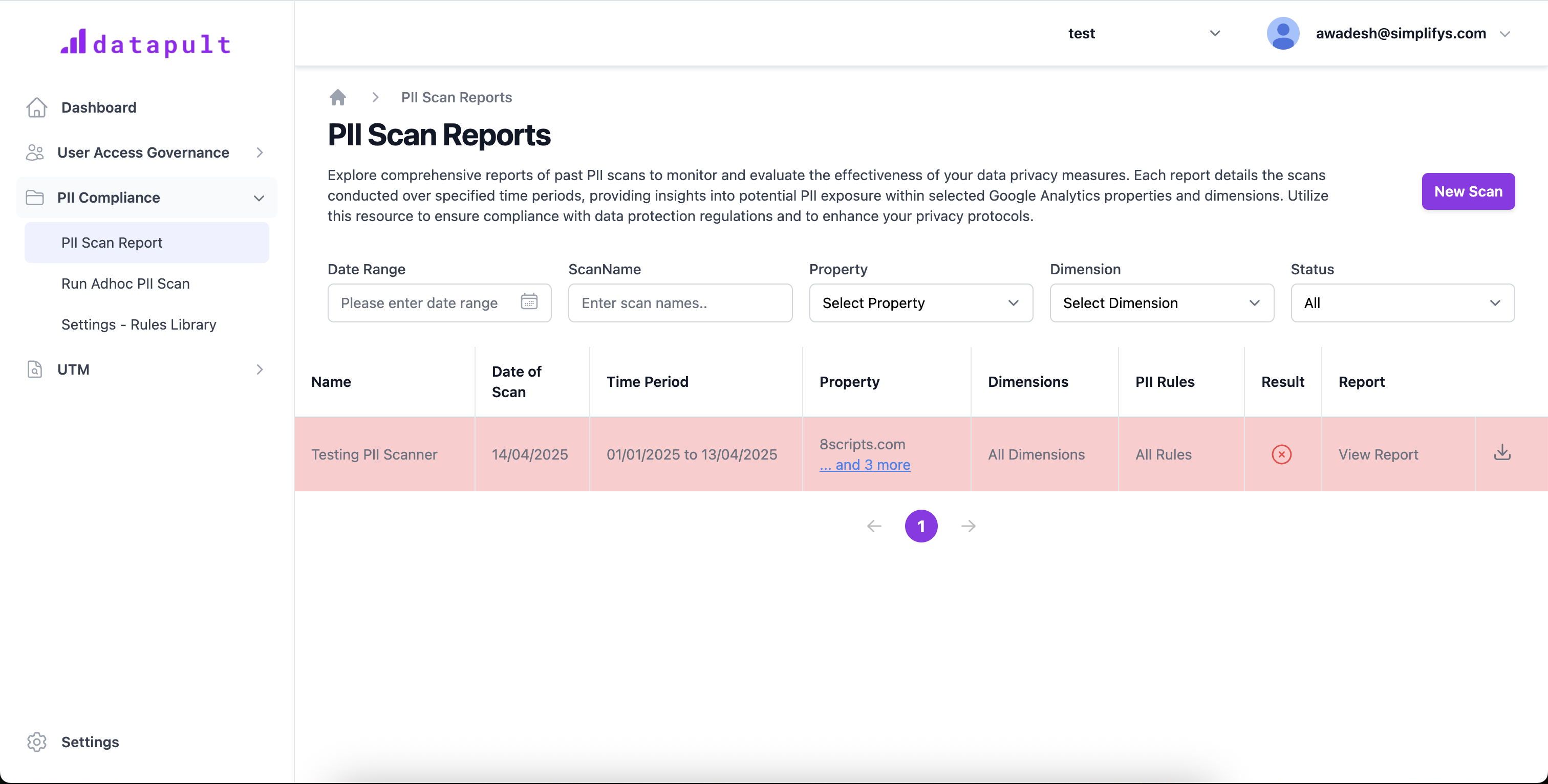Open the test workspace dropdown
The height and width of the screenshot is (784, 1548).
tap(1144, 34)
